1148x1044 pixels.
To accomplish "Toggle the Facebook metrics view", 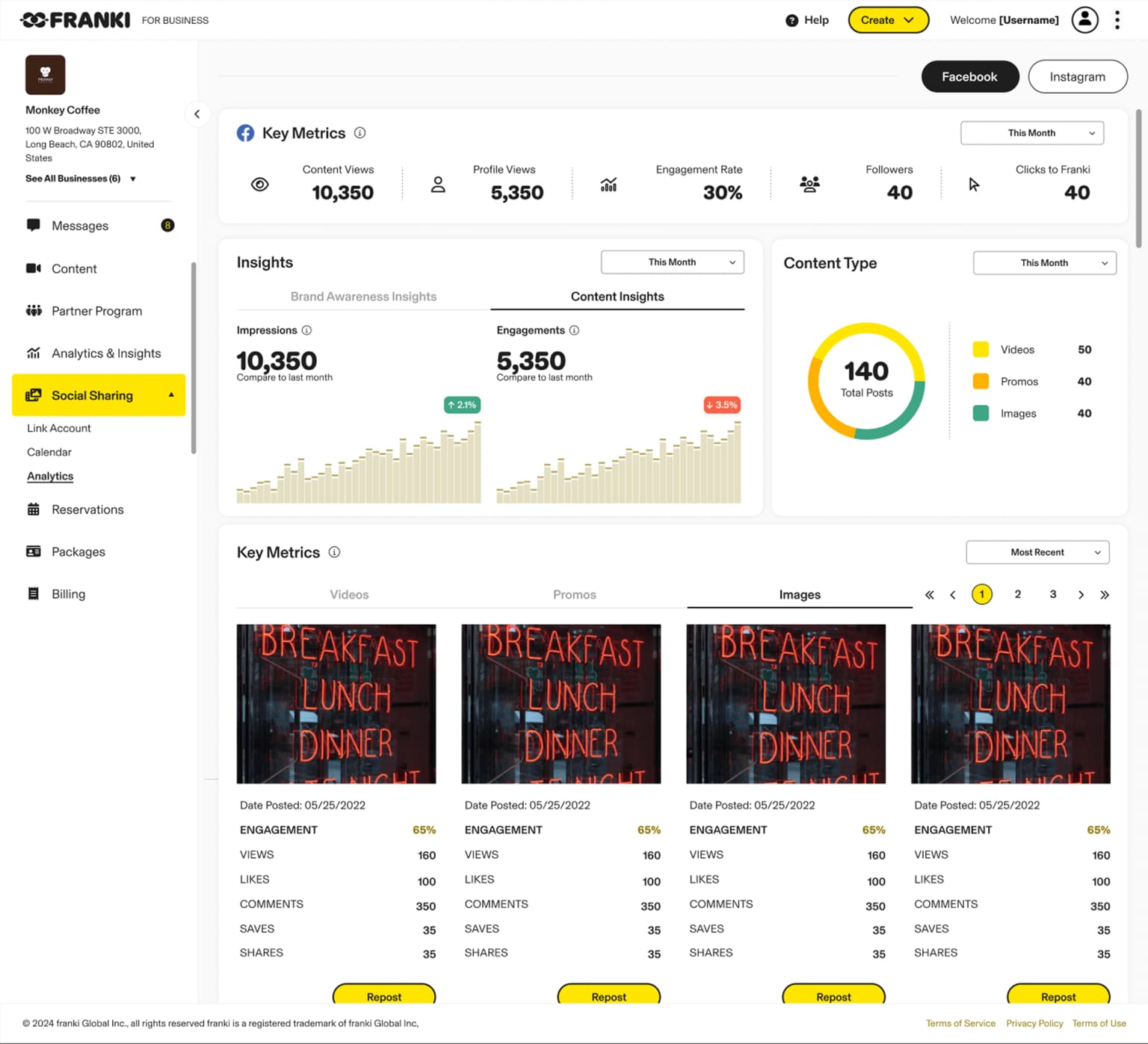I will point(969,76).
